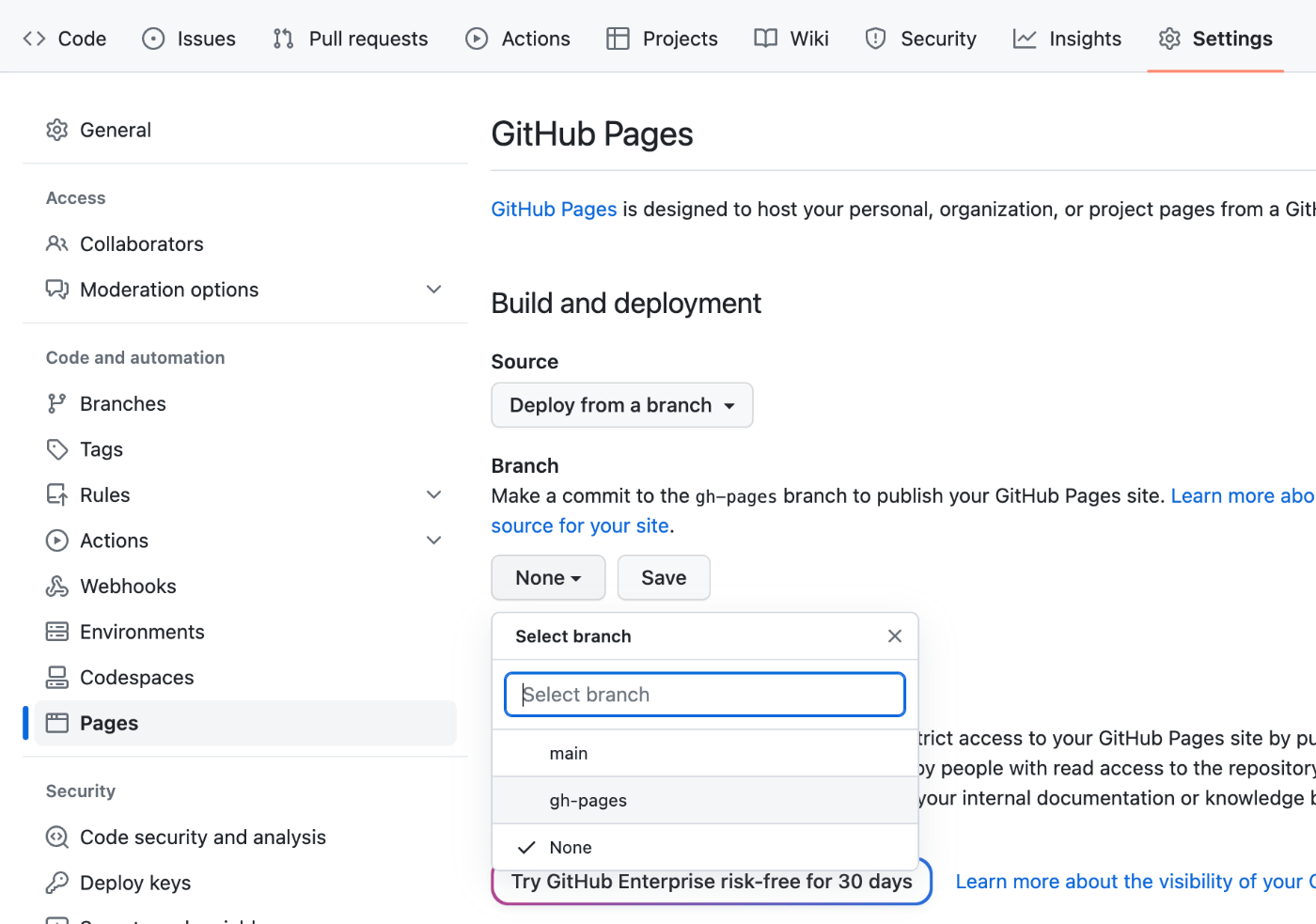Click the Rules icon in sidebar

coord(57,494)
